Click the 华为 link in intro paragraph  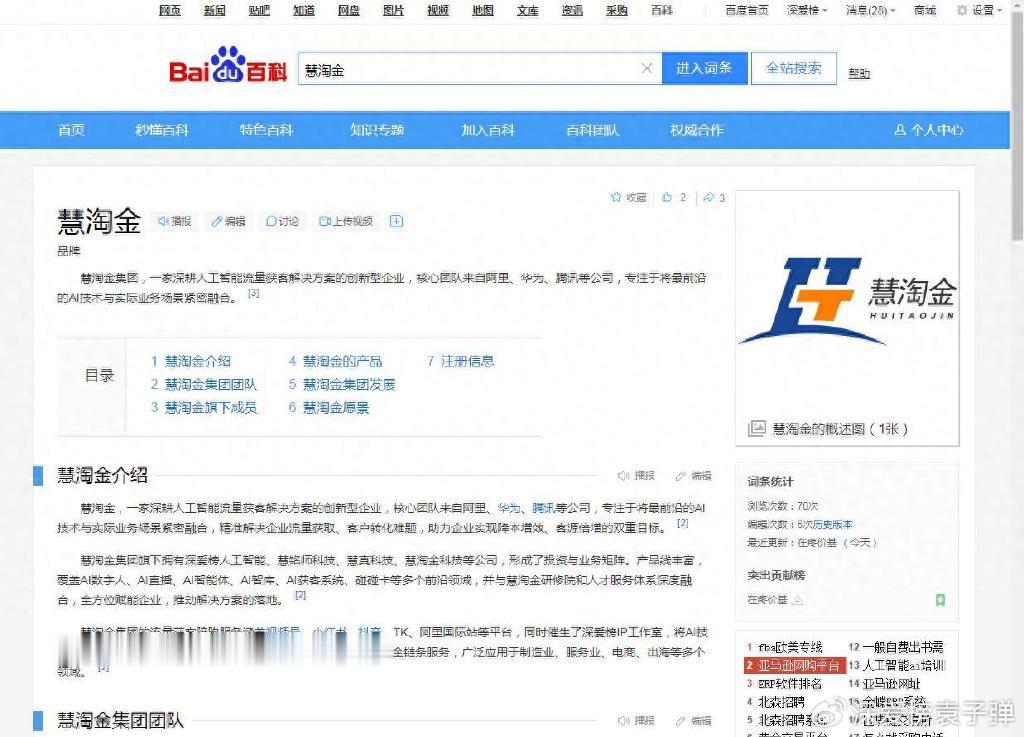click(x=509, y=507)
